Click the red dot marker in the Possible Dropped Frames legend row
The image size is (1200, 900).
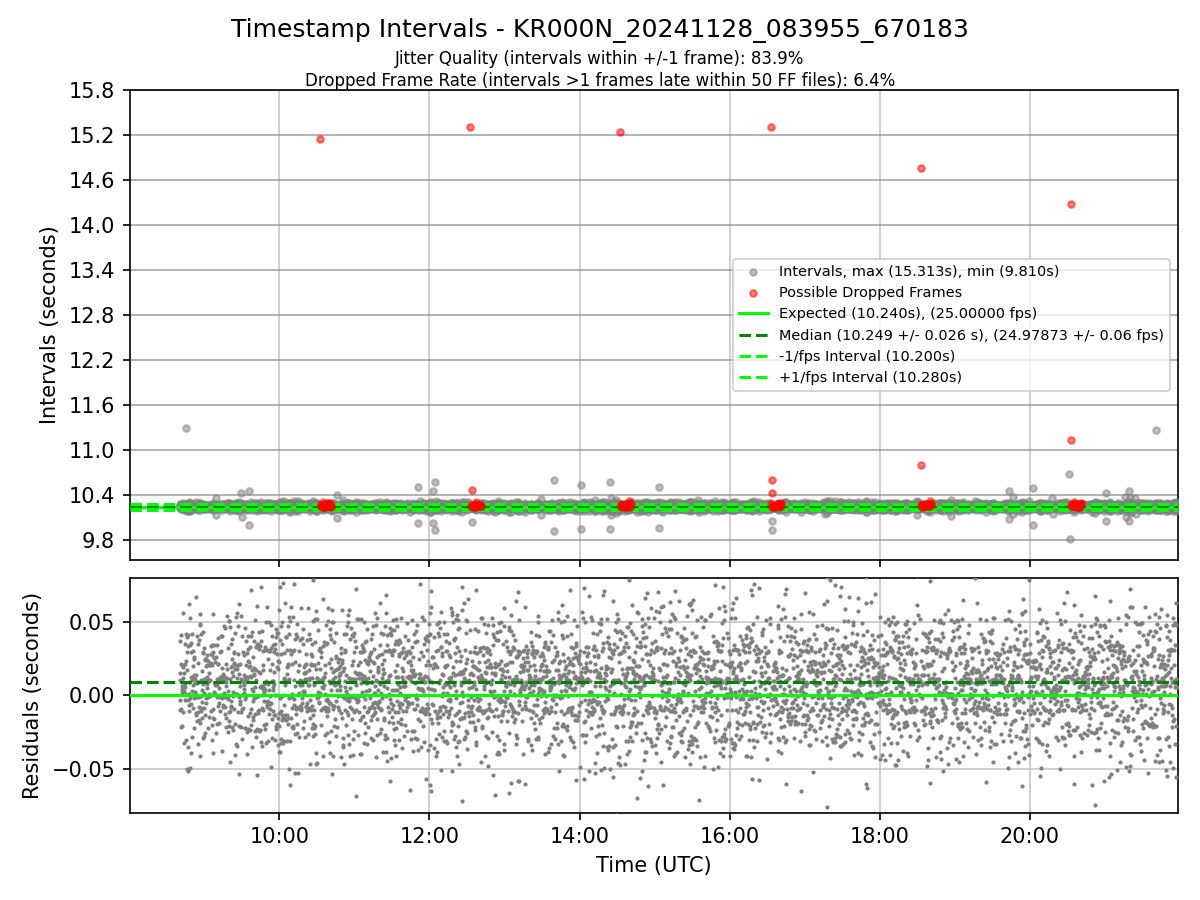coord(754,293)
